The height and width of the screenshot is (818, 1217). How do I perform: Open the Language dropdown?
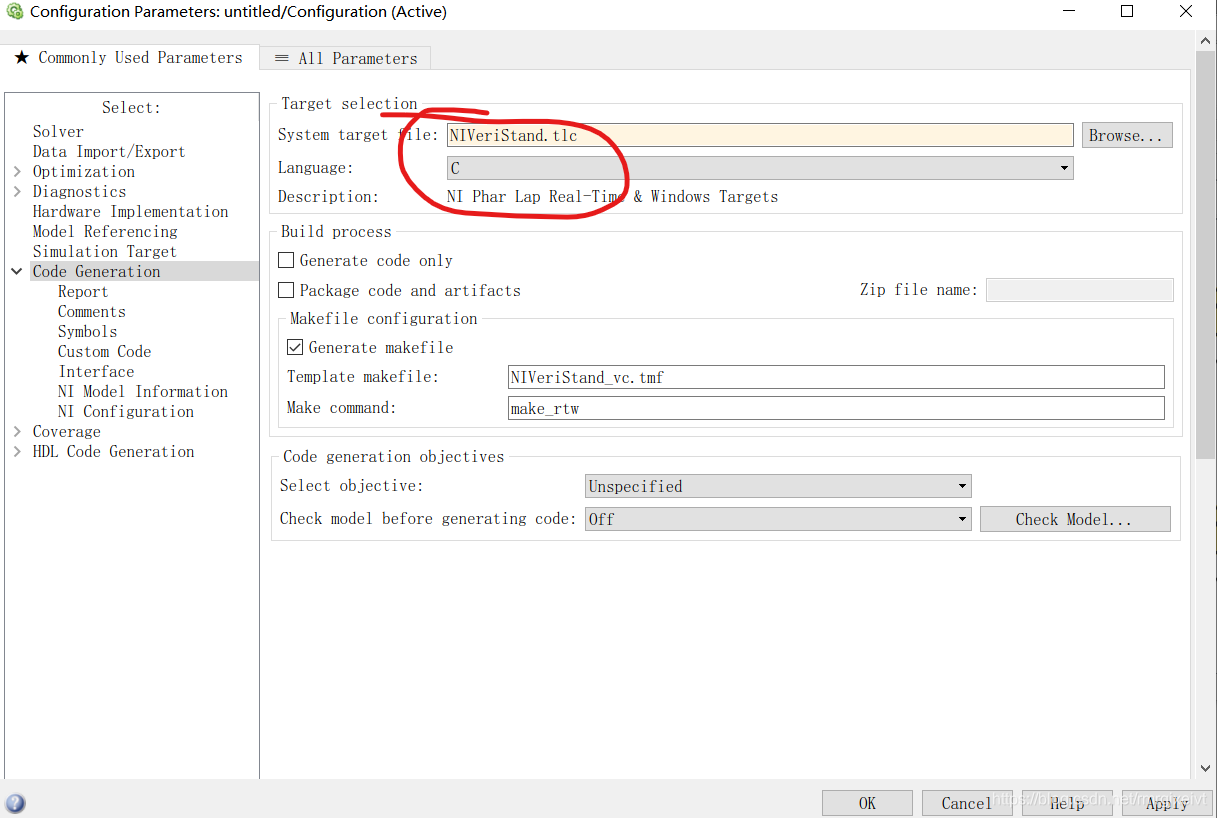pos(760,168)
